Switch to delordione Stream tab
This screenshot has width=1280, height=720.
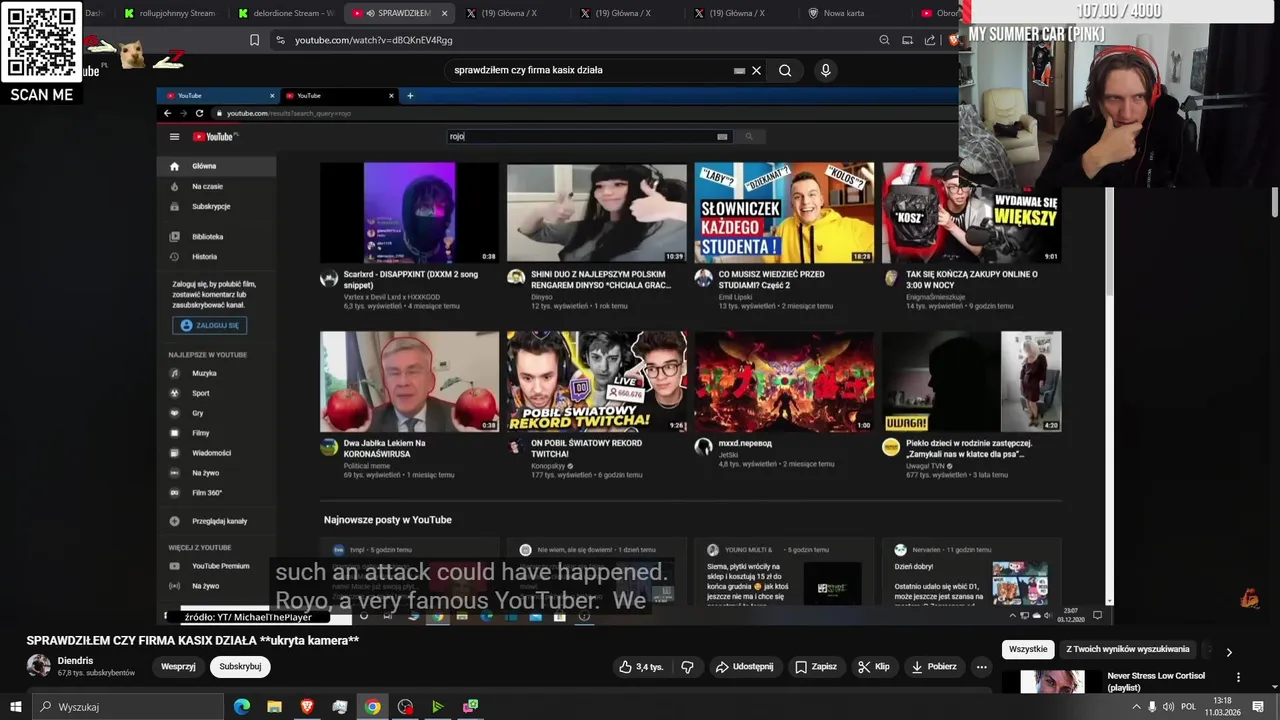285,13
